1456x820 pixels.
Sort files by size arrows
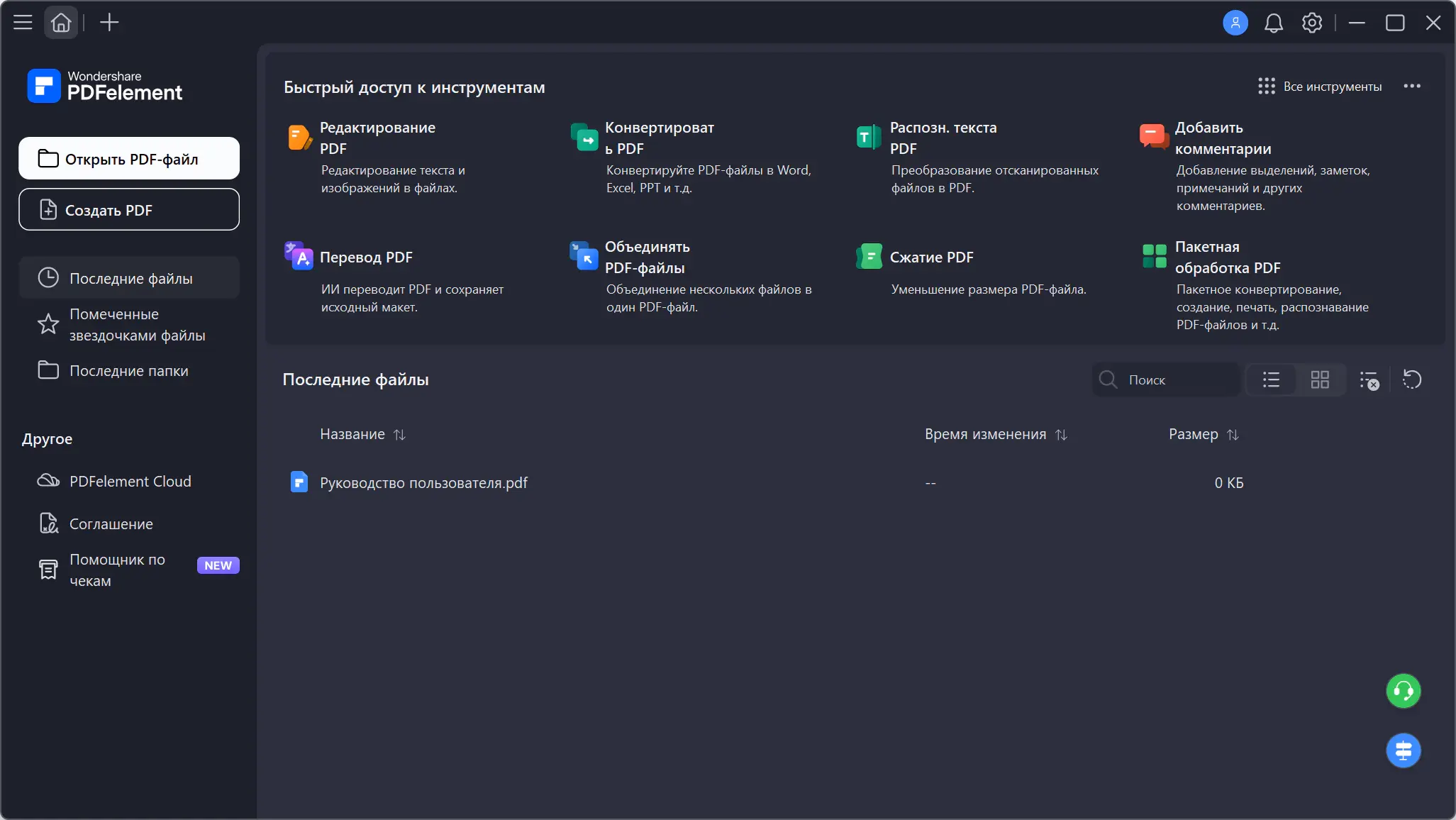[x=1233, y=435]
